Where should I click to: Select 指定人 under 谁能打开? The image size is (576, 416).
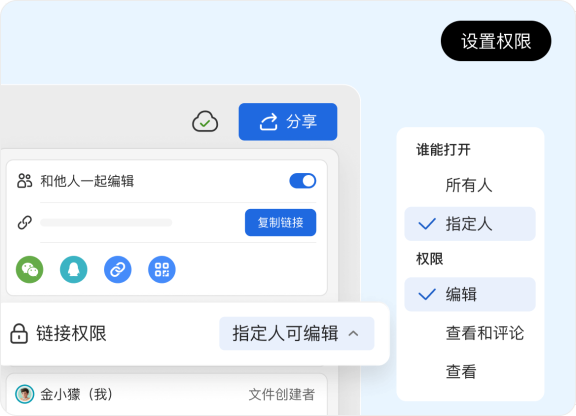click(470, 224)
